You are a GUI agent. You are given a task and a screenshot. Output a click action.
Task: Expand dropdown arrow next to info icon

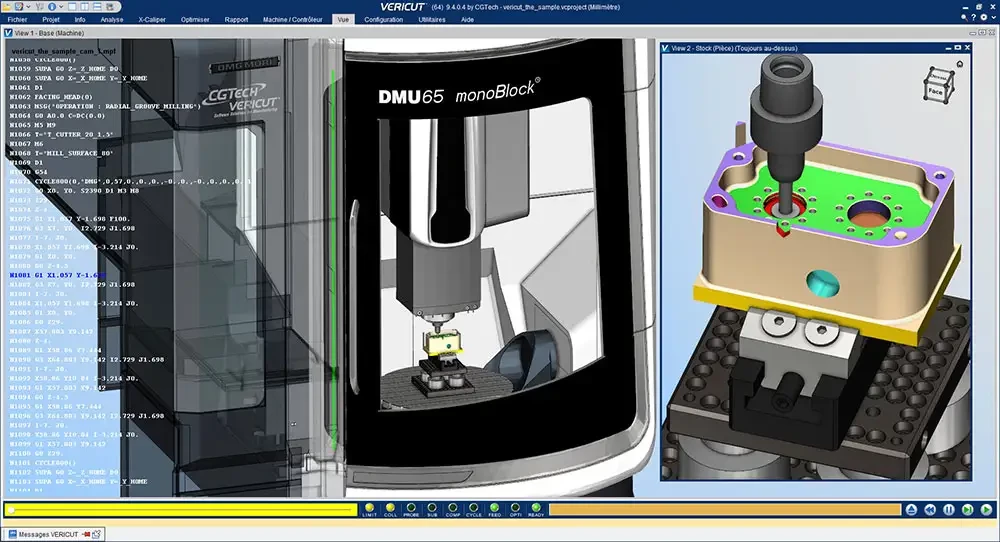[61, 6]
